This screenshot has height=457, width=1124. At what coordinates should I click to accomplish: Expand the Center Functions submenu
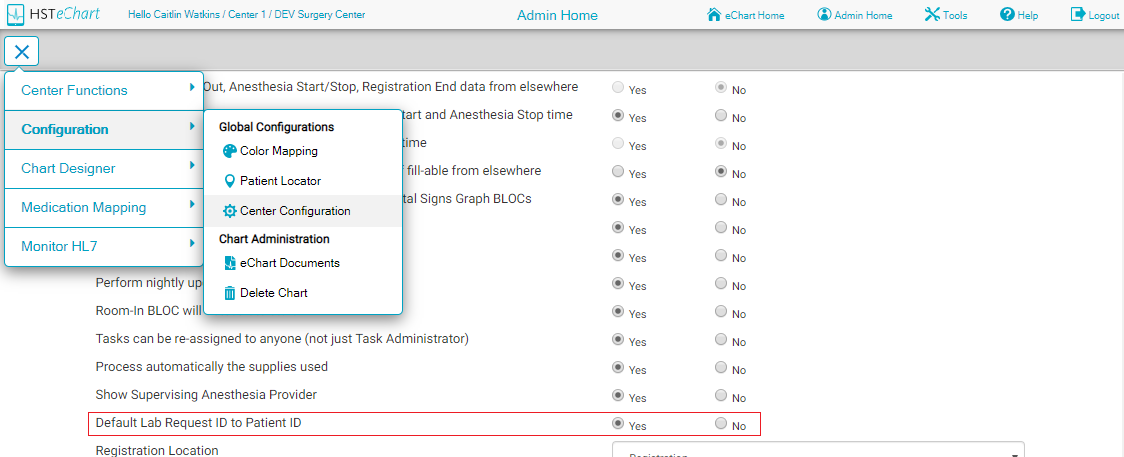pos(104,90)
